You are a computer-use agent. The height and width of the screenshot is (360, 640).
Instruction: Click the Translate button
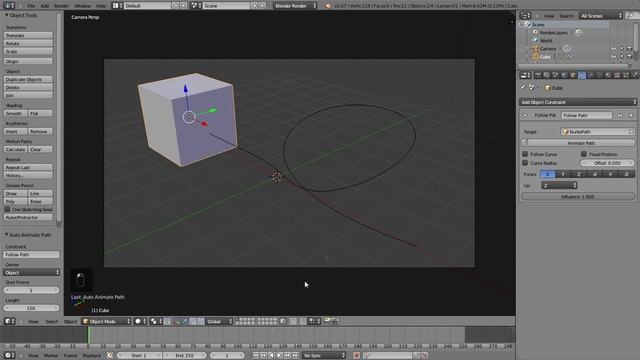28,36
